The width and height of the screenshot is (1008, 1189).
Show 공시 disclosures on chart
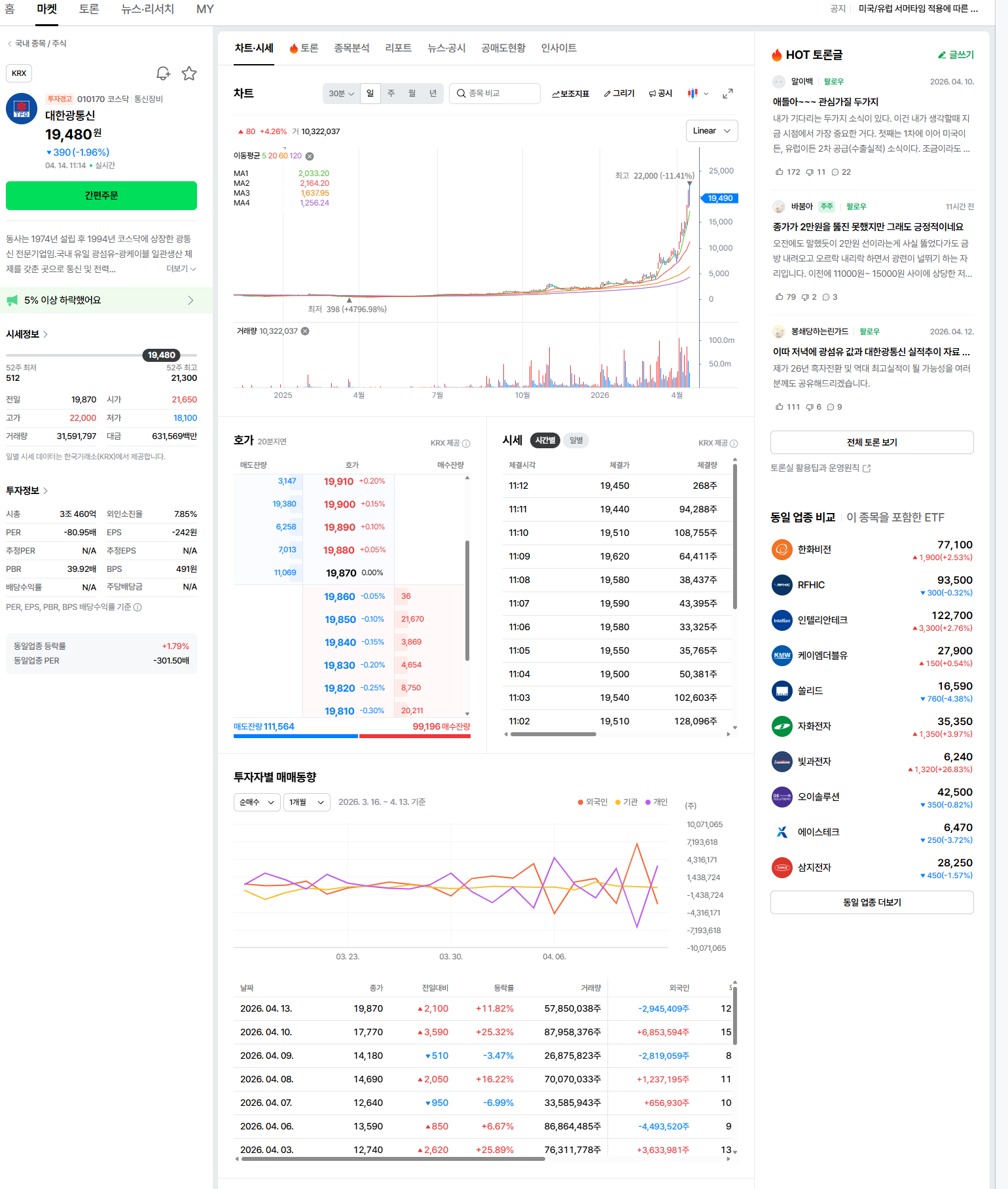tap(660, 94)
